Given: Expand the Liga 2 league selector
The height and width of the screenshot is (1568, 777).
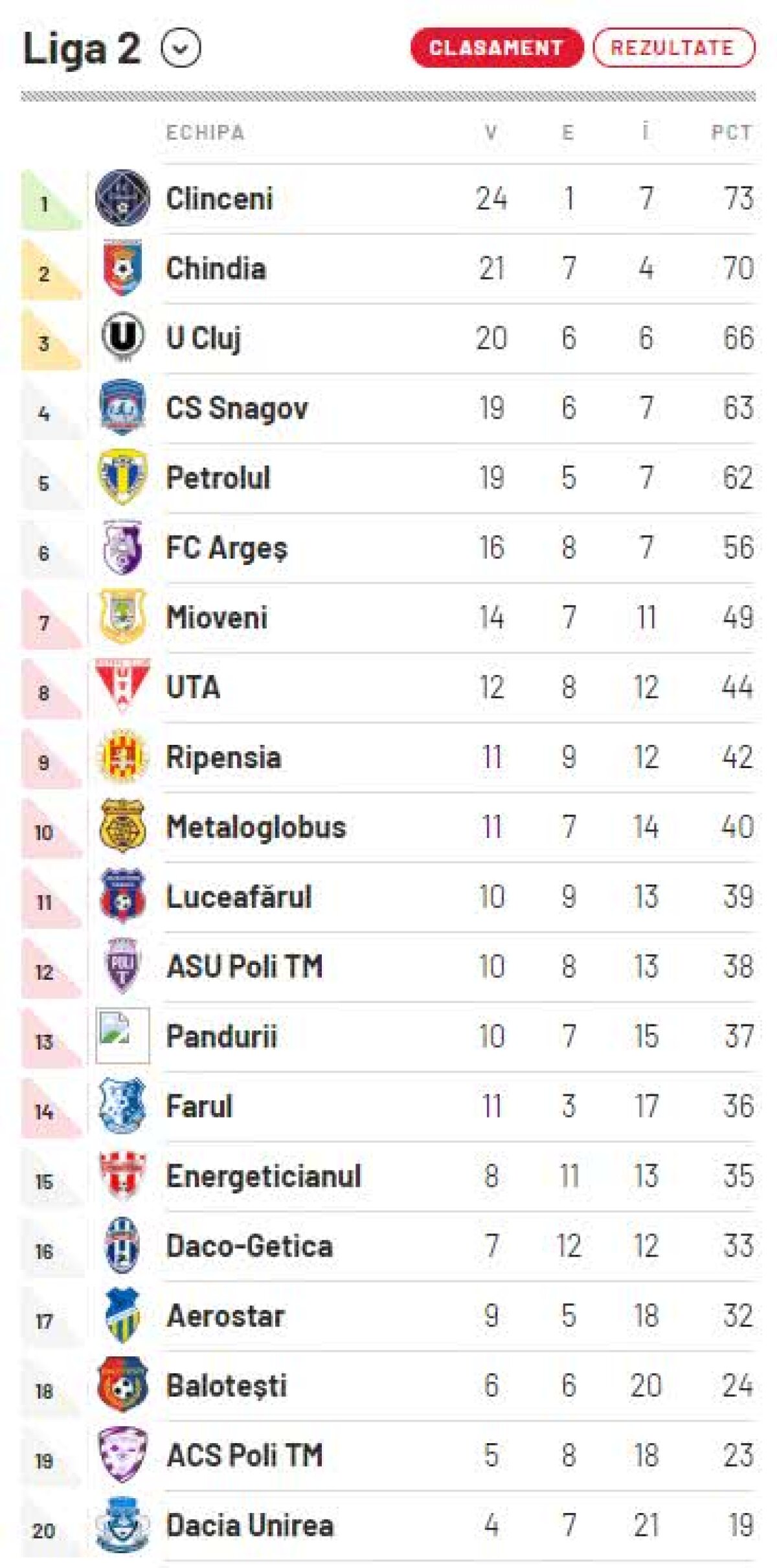Looking at the screenshot, I should click(x=179, y=48).
